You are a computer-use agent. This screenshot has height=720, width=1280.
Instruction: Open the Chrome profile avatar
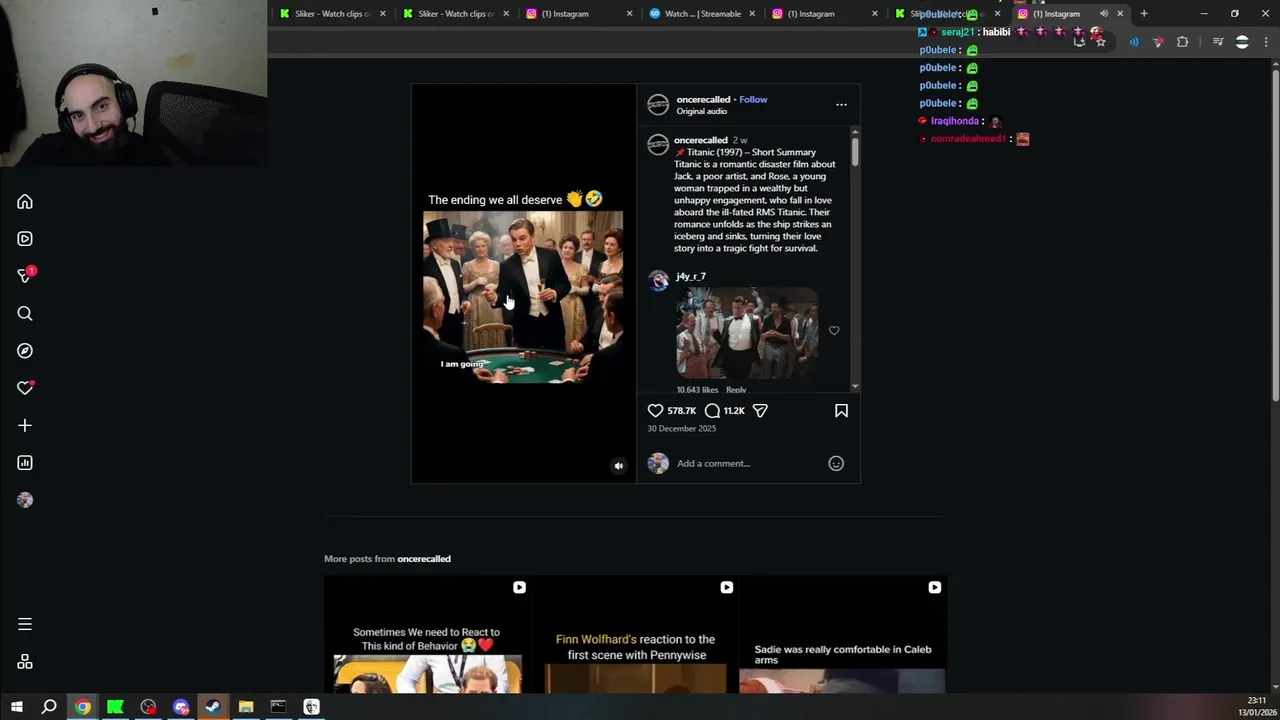(1242, 42)
